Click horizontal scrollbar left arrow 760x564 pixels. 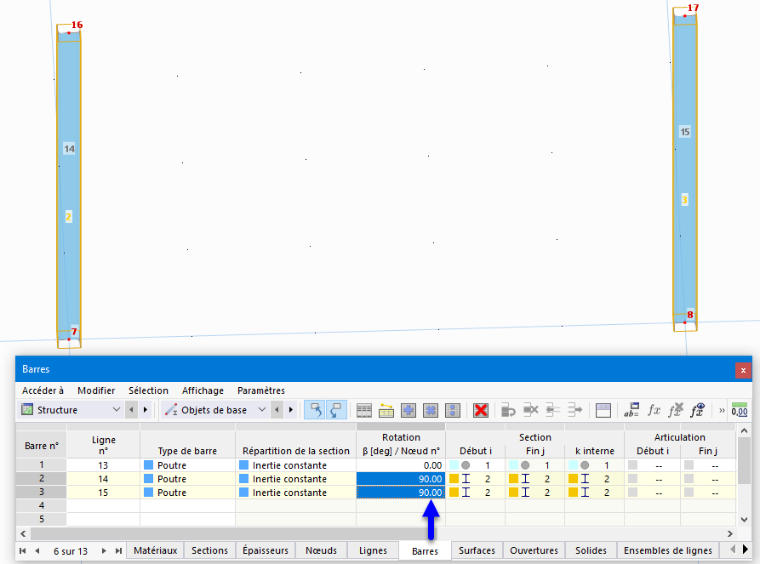click(23, 533)
